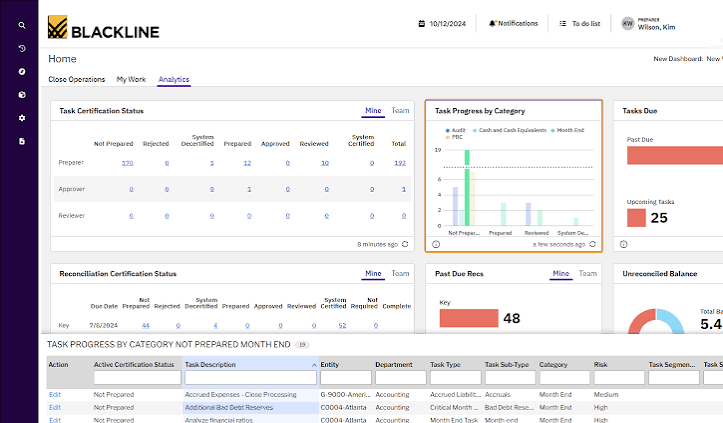
Task: Select the Analytics tab
Action: [174, 79]
